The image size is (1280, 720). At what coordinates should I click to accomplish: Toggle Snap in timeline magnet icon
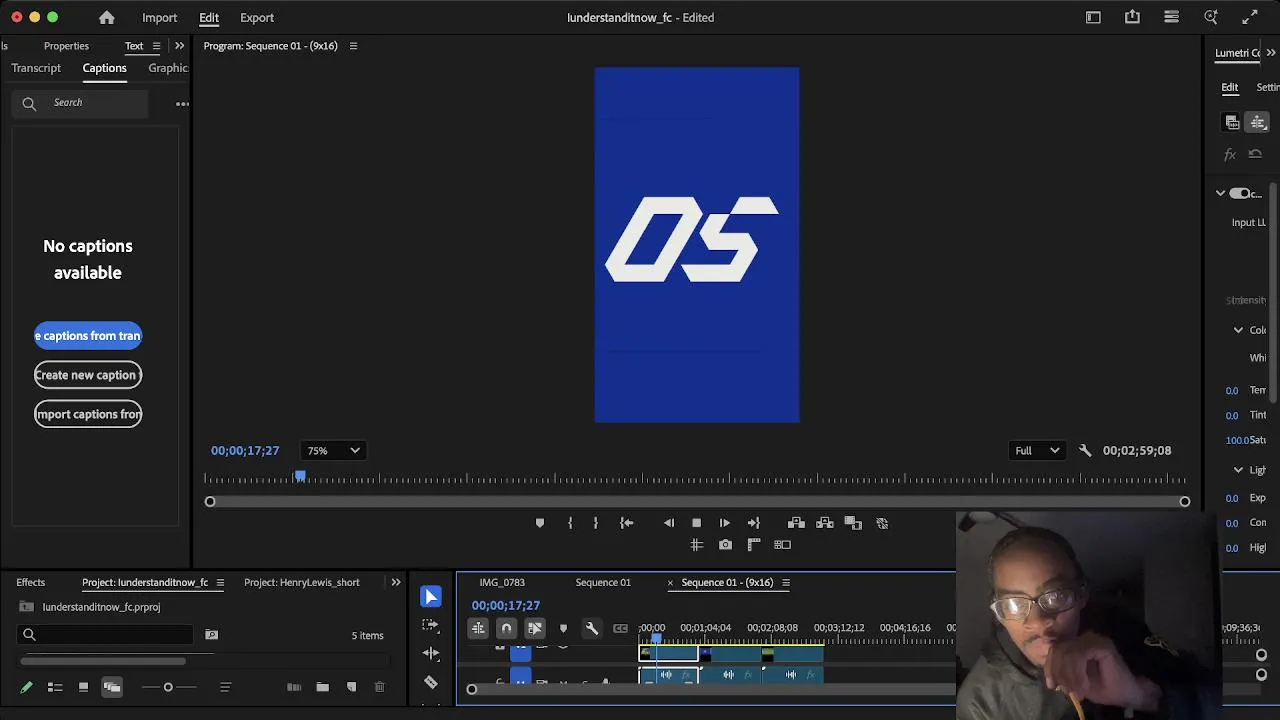506,629
